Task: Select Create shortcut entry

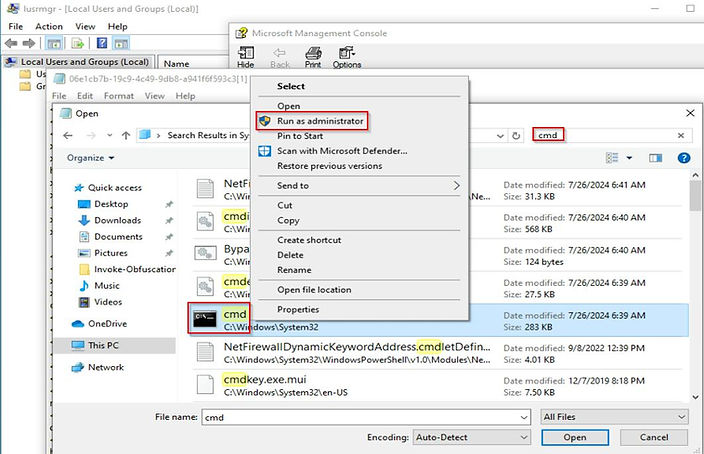Action: click(309, 240)
